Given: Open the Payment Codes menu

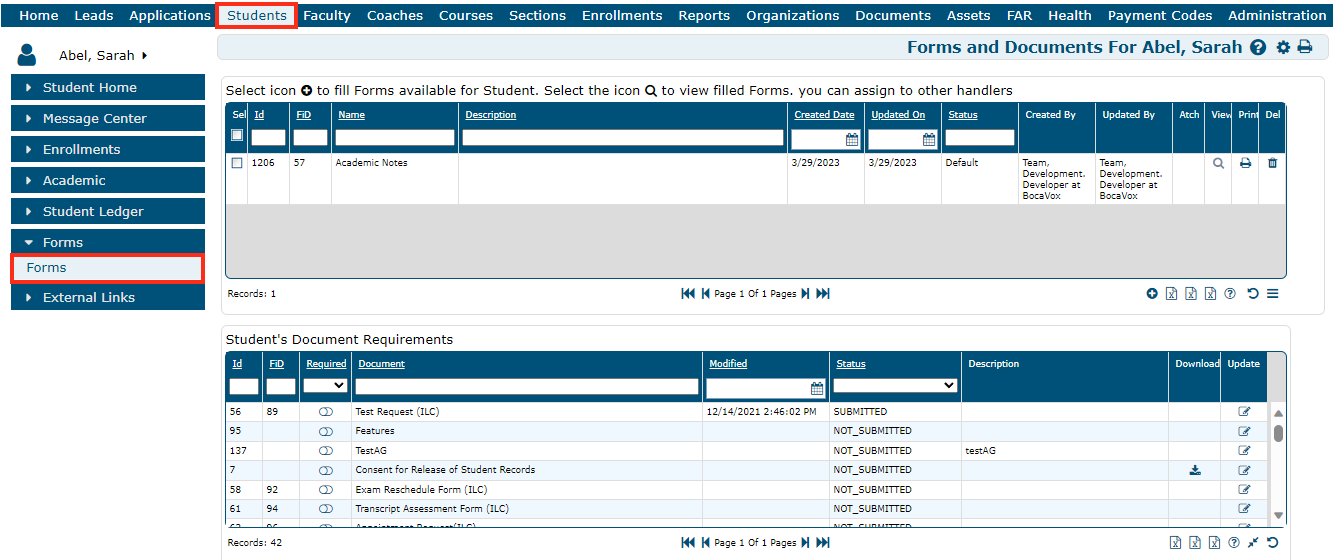Looking at the screenshot, I should pyautogui.click(x=1160, y=15).
